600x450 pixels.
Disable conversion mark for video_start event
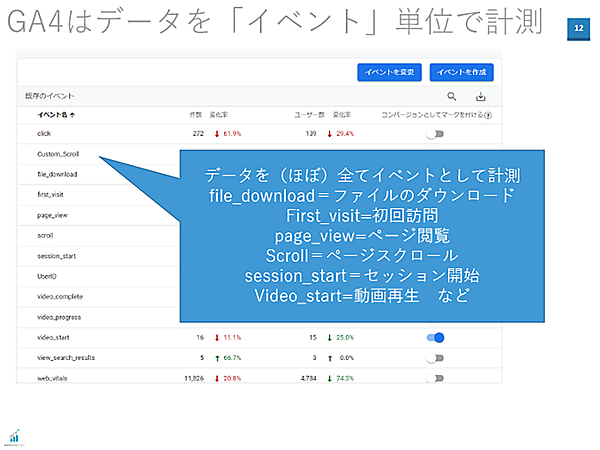coord(435,337)
